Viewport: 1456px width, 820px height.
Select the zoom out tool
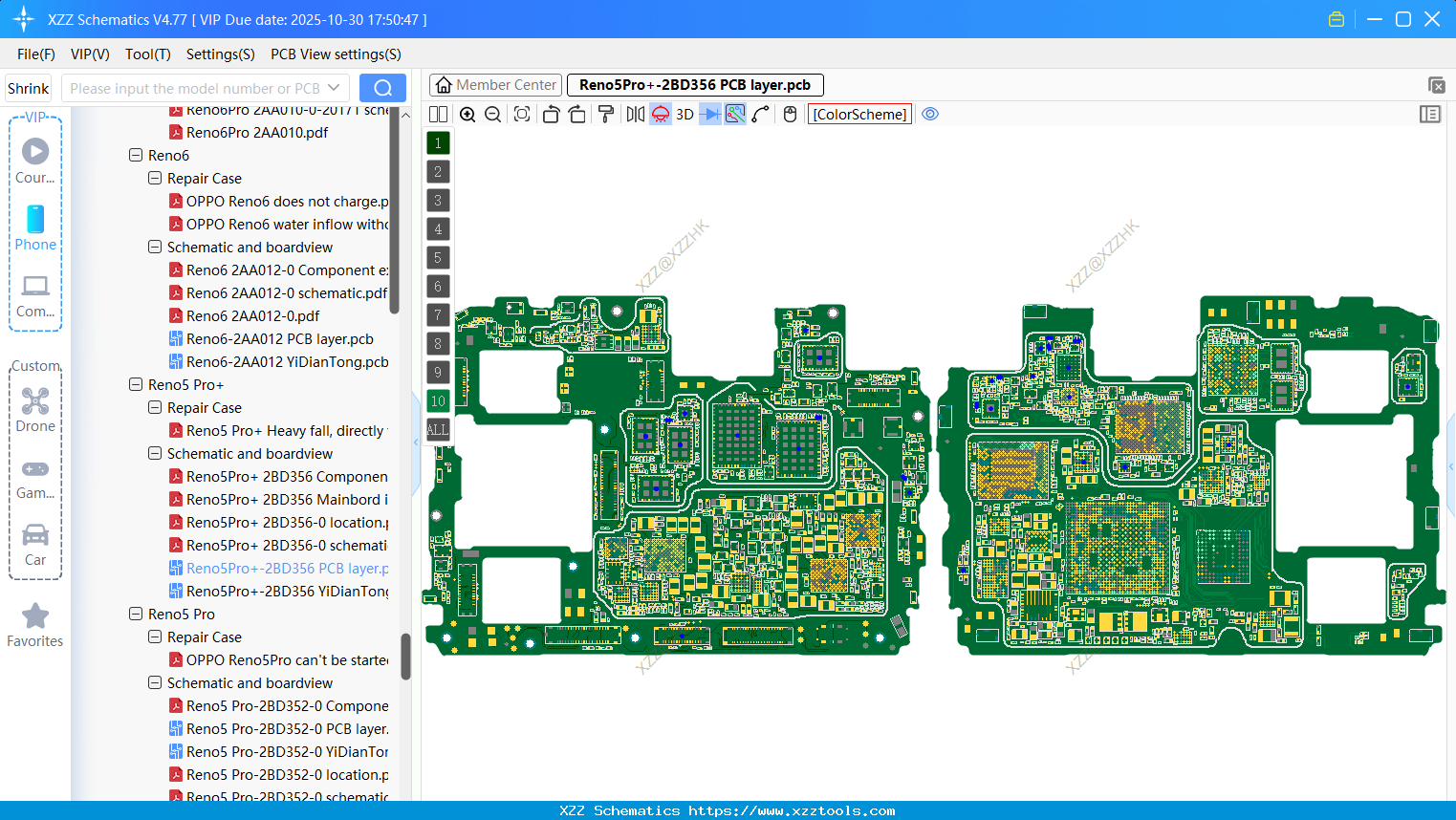pos(491,114)
